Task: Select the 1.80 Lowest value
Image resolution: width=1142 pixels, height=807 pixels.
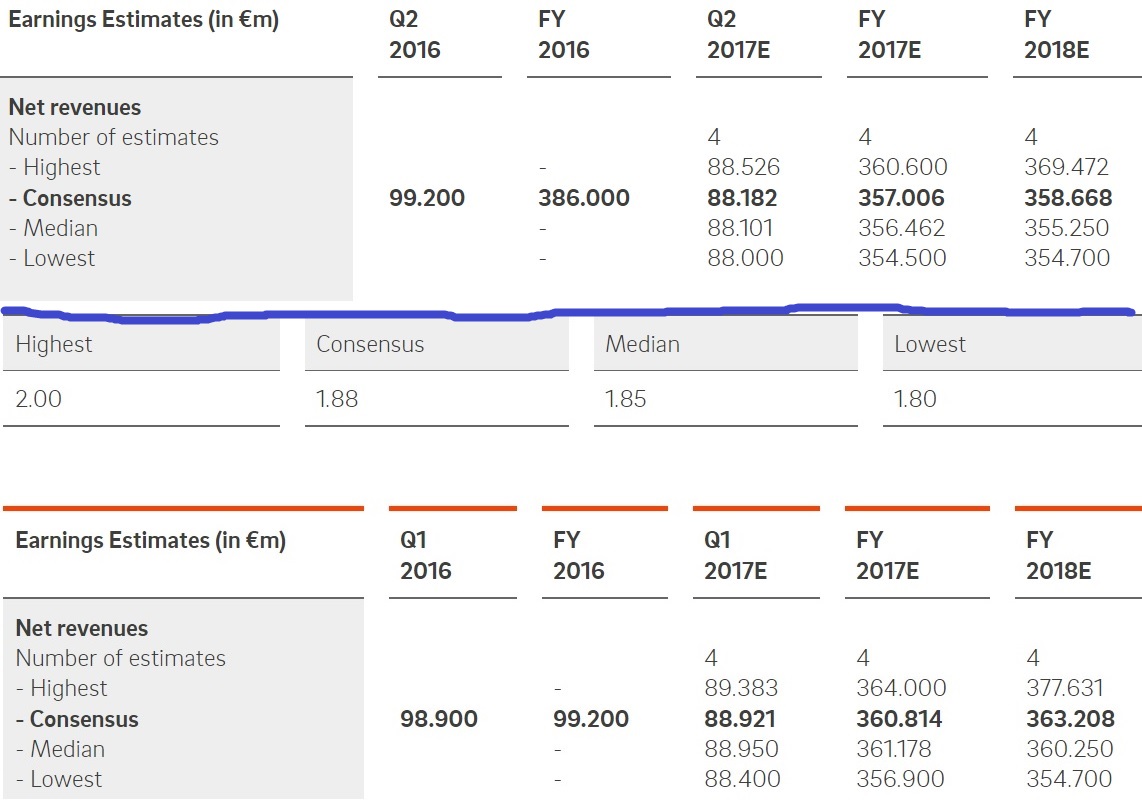Action: click(x=915, y=399)
